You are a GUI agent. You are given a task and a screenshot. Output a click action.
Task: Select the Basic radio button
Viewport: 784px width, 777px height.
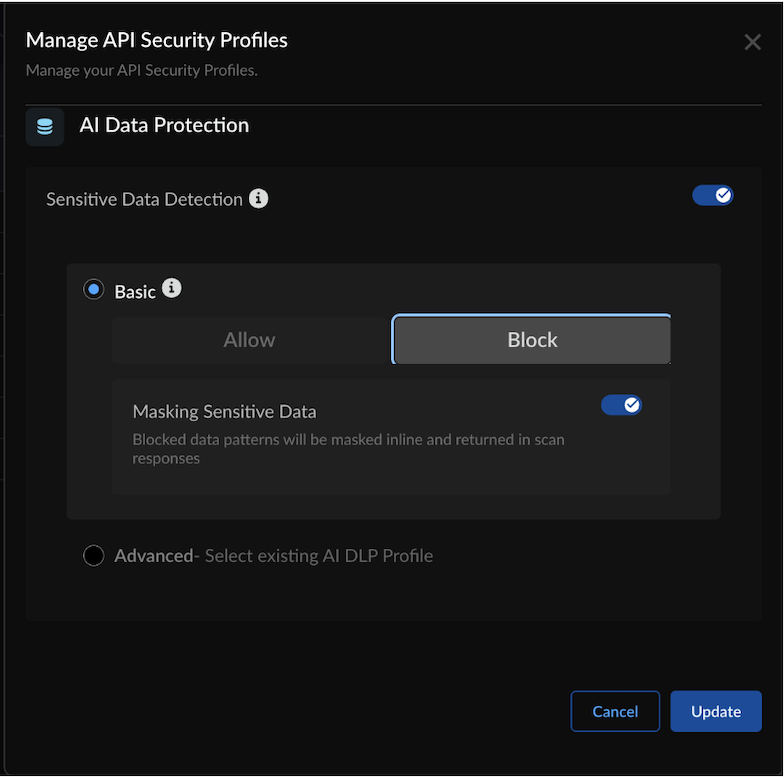coord(94,290)
